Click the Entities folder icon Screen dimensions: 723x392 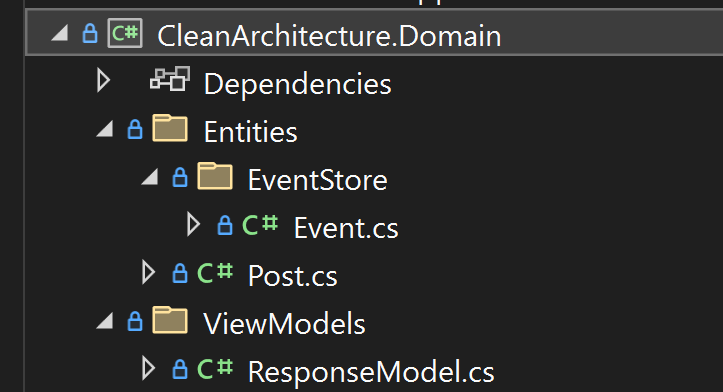[170, 128]
